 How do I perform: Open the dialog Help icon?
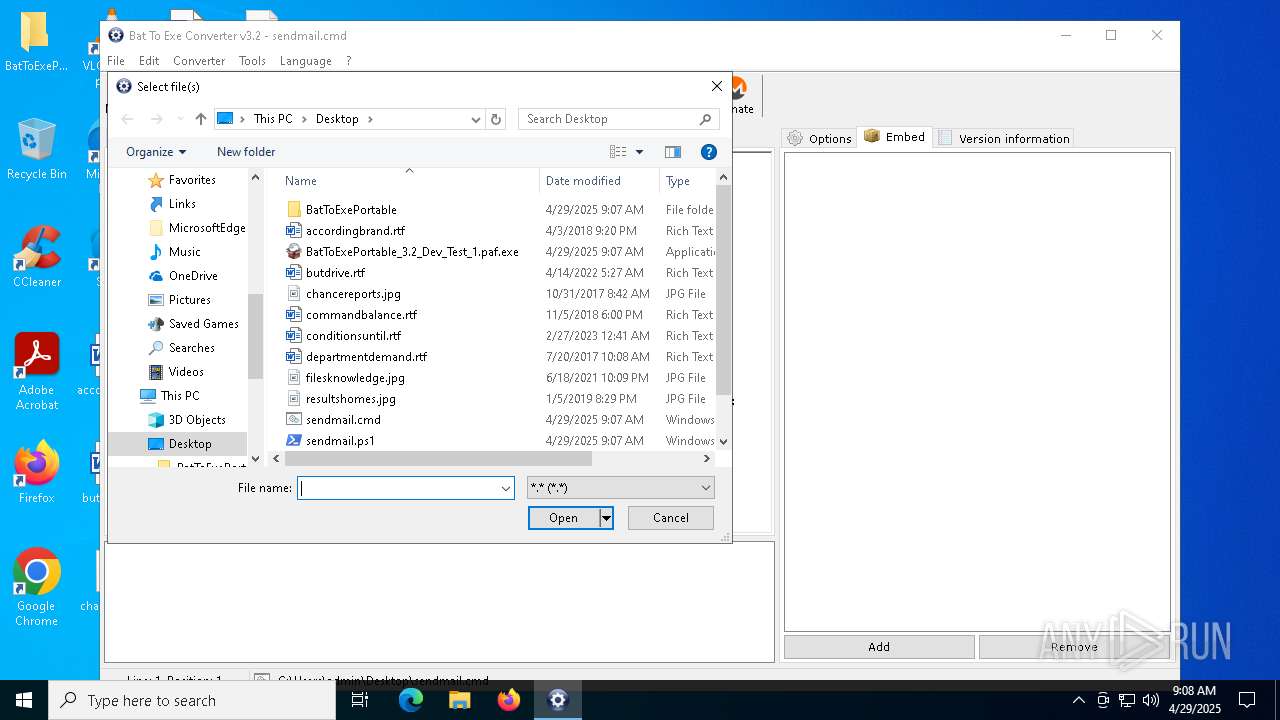pyautogui.click(x=709, y=152)
